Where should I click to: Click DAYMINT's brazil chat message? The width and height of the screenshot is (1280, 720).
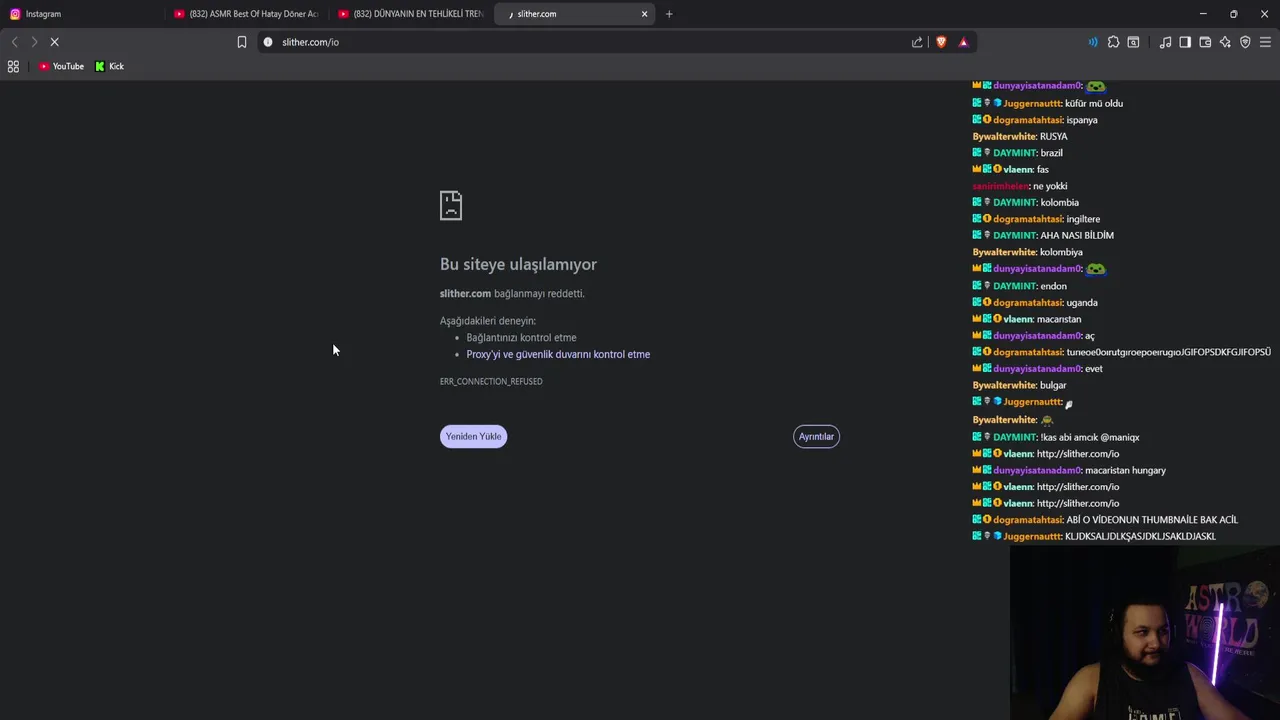click(1017, 153)
